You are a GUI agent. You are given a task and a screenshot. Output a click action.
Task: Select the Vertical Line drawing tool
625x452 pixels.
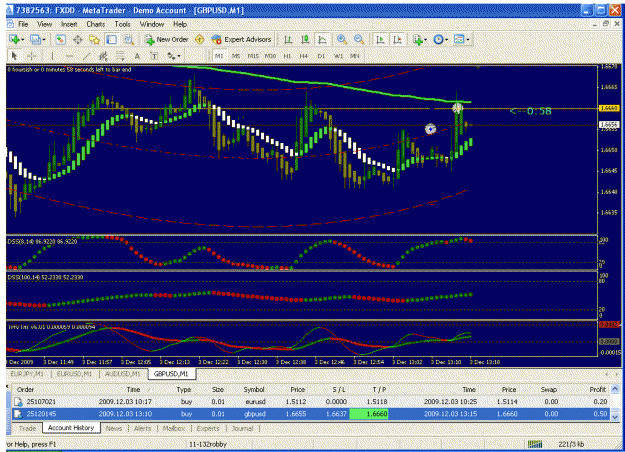[52, 56]
